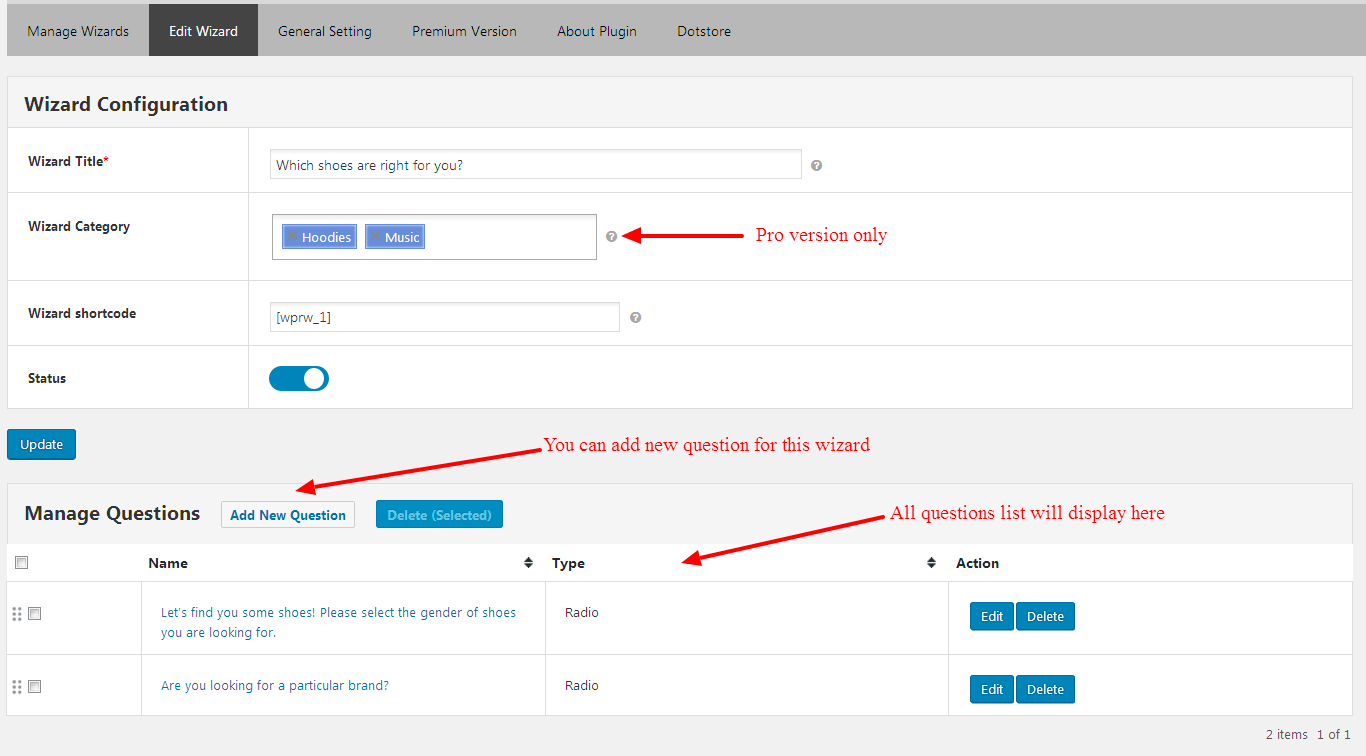
Task: Sort questions by the Name column arrows
Action: (x=528, y=563)
